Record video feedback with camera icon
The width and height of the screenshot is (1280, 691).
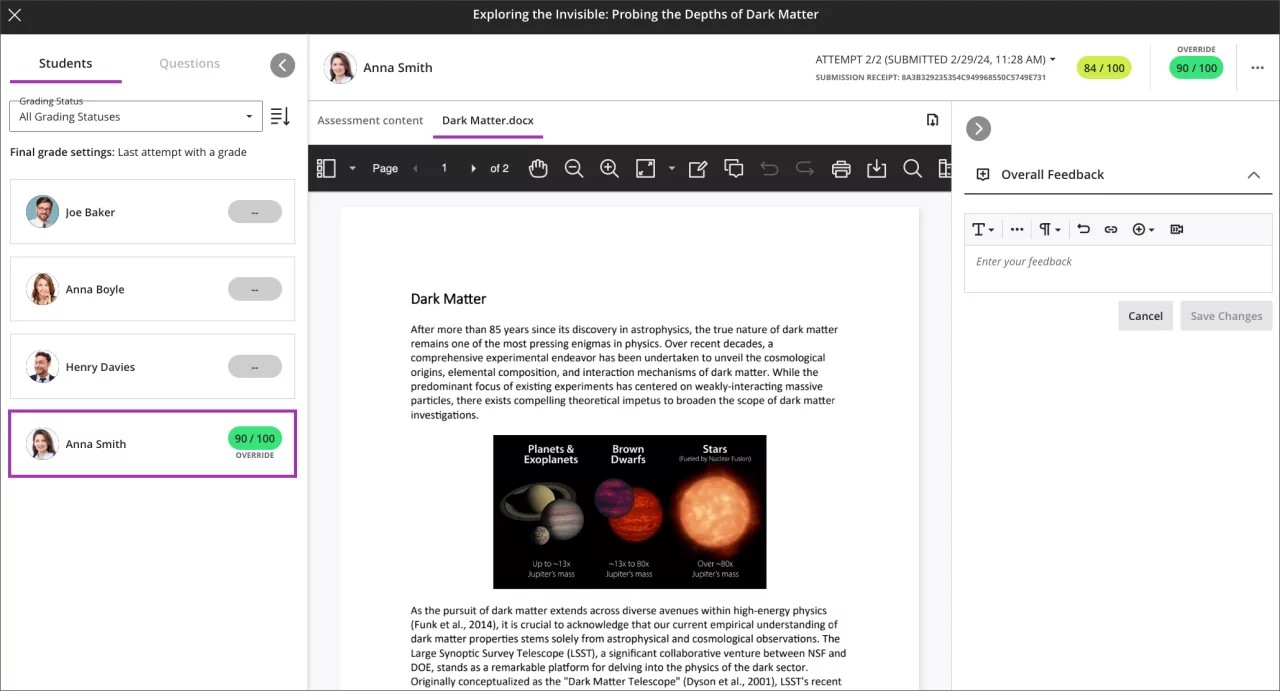pos(1177,229)
